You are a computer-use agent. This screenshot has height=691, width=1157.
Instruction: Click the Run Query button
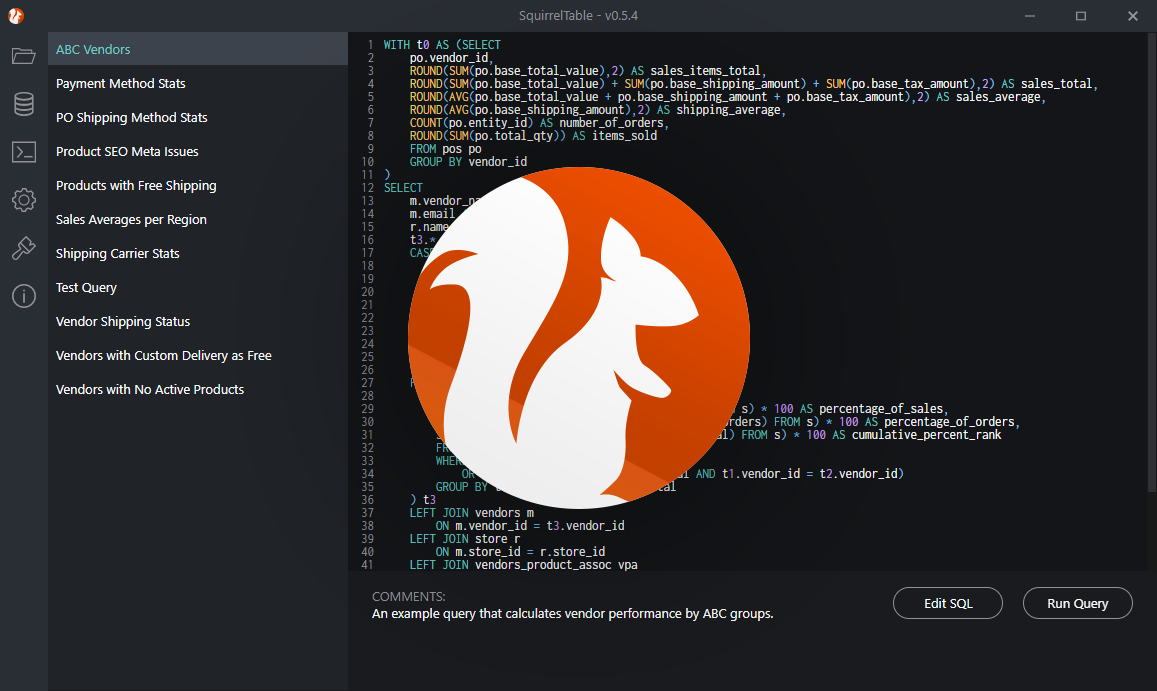(1077, 603)
